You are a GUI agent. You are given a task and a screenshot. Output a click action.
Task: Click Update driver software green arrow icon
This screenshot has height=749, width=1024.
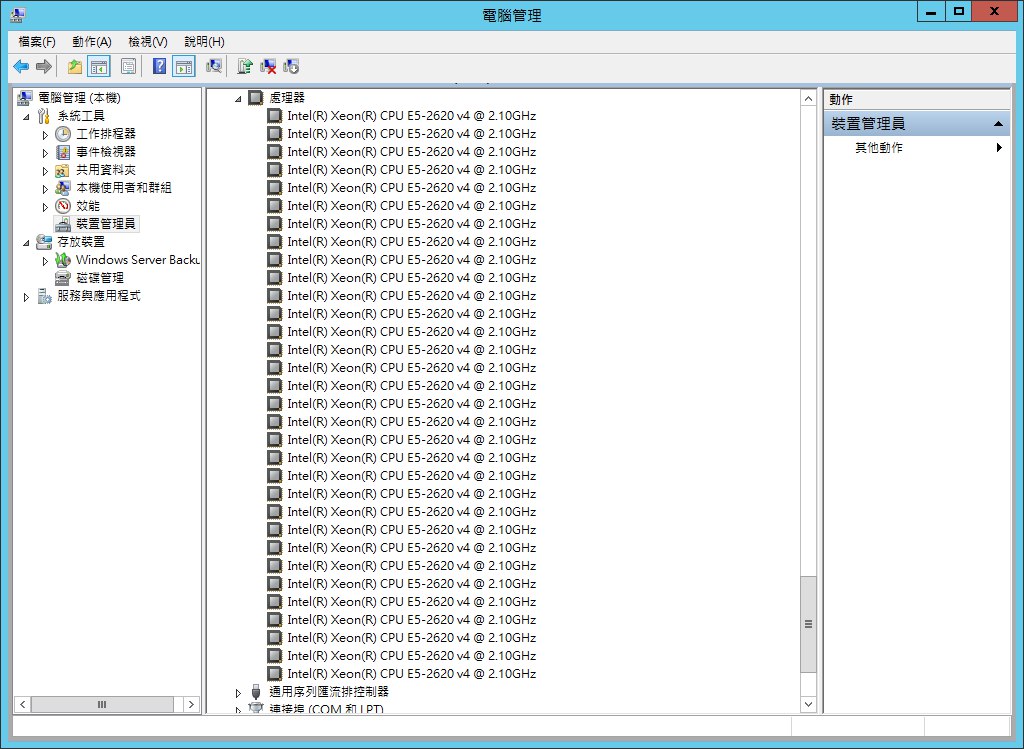click(245, 66)
